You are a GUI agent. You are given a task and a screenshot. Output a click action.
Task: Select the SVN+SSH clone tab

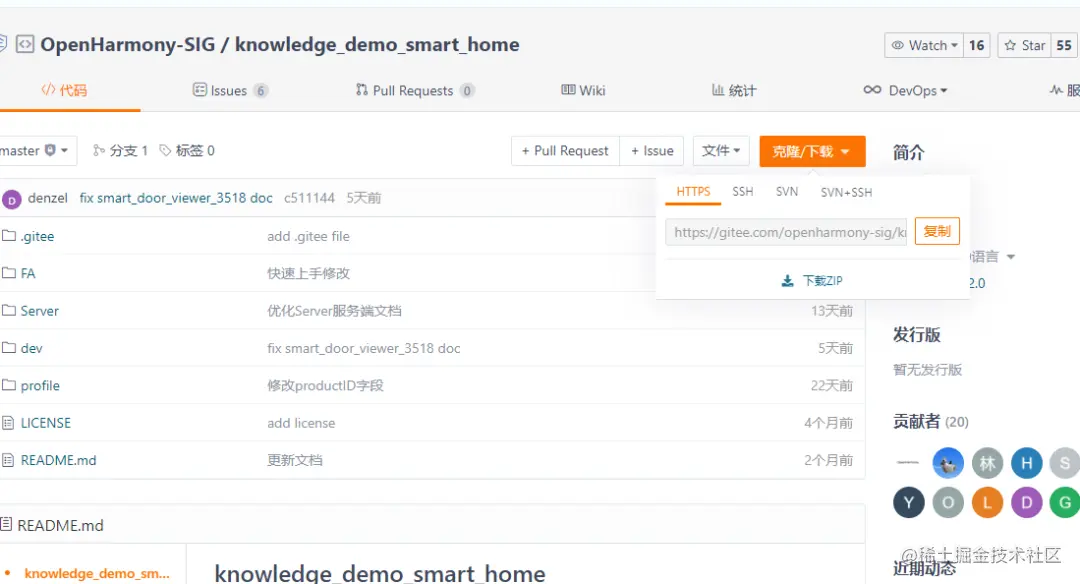pyautogui.click(x=847, y=193)
